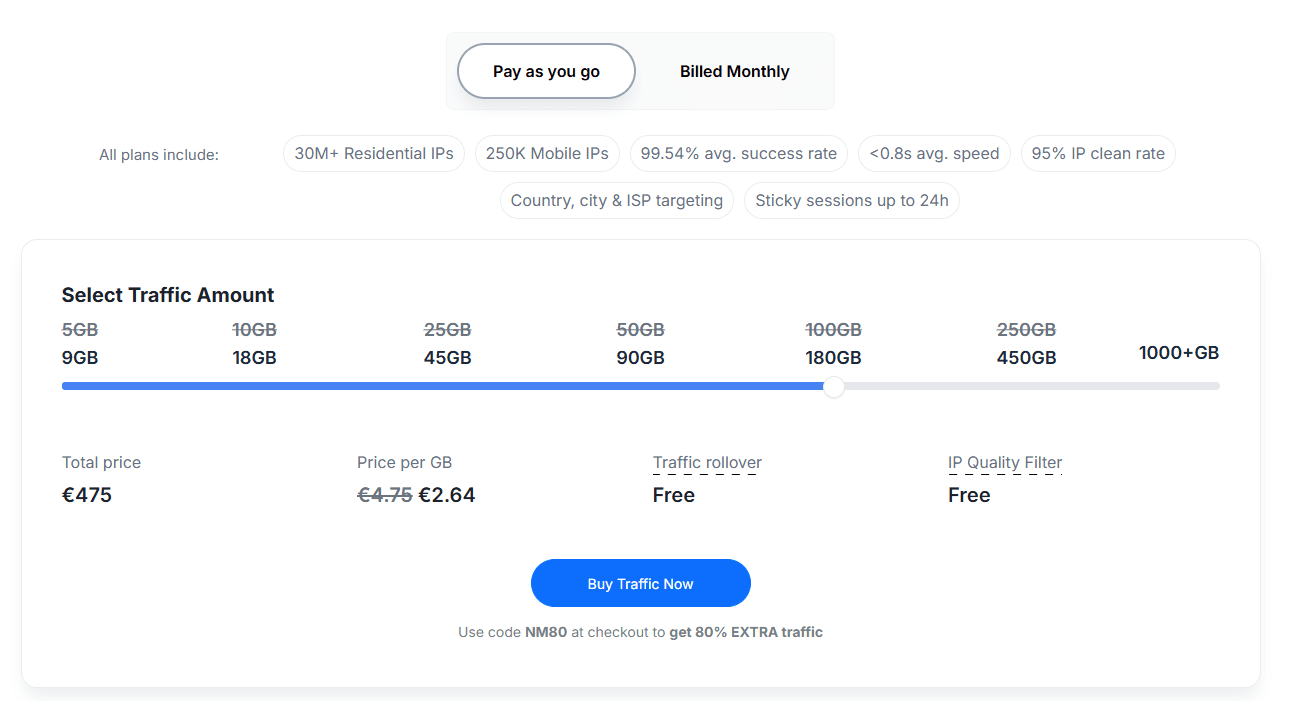The height and width of the screenshot is (701, 1304).
Task: Switch to the Billed Monthly tab
Action: 734,71
